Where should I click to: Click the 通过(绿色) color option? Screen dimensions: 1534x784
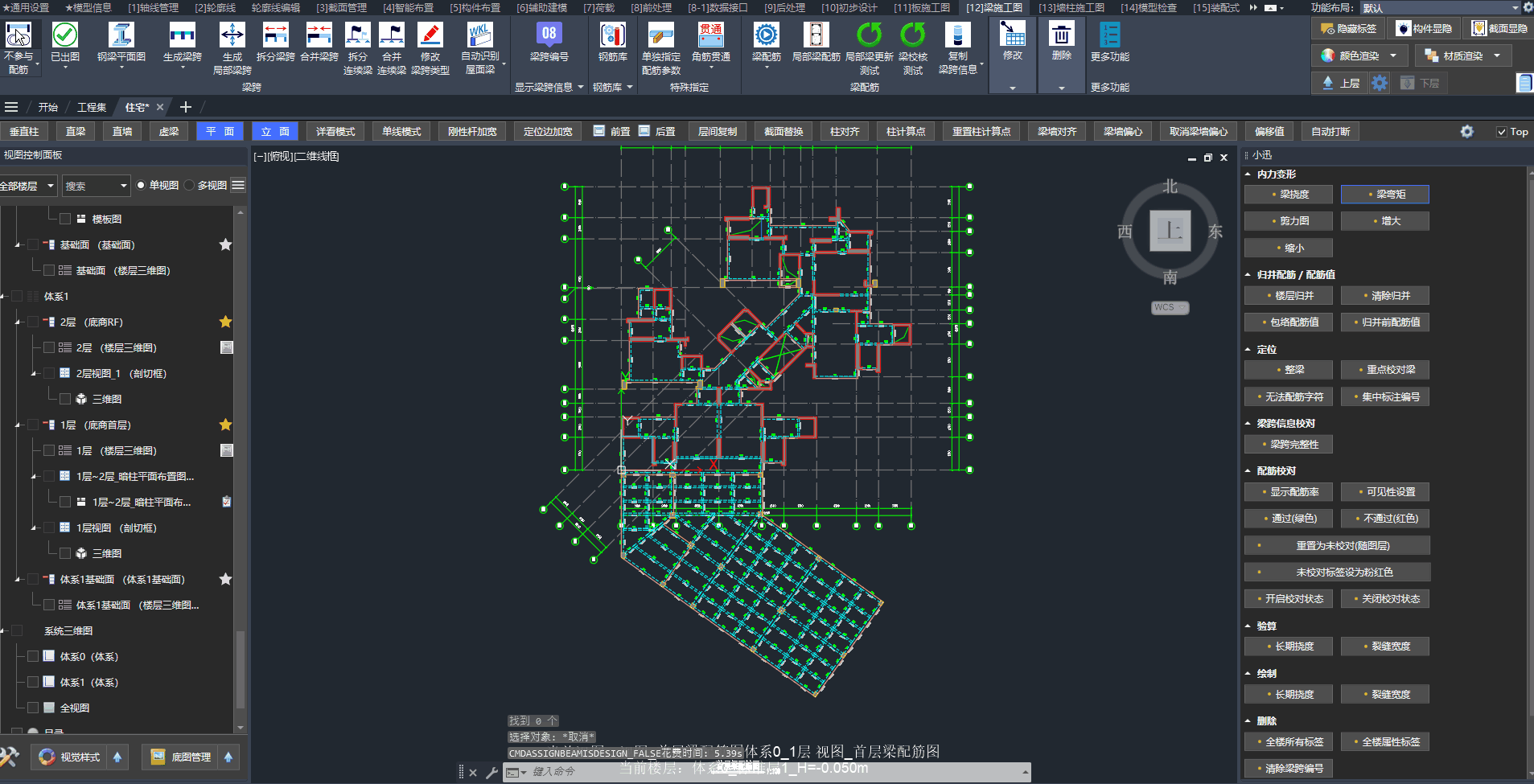[1288, 519]
